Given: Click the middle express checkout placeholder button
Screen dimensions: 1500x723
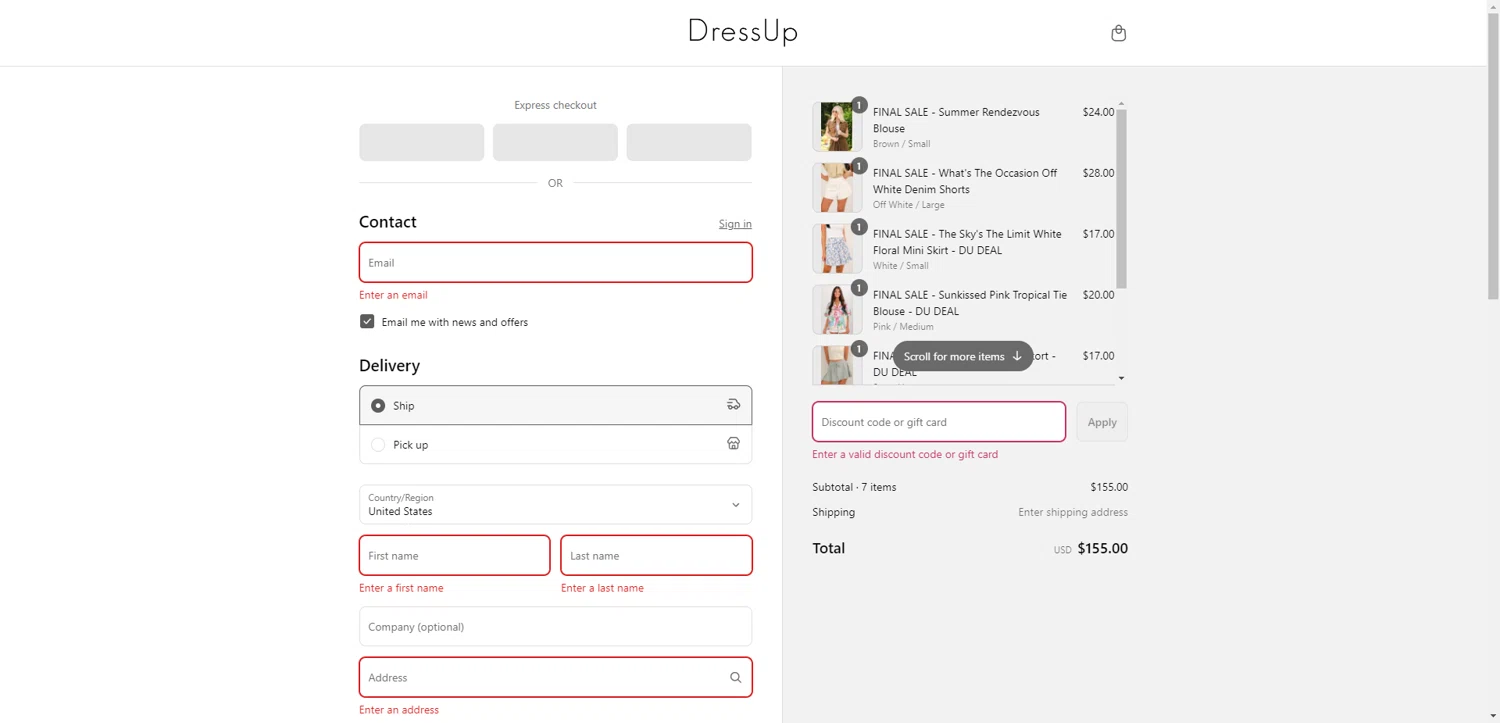Looking at the screenshot, I should 555,142.
